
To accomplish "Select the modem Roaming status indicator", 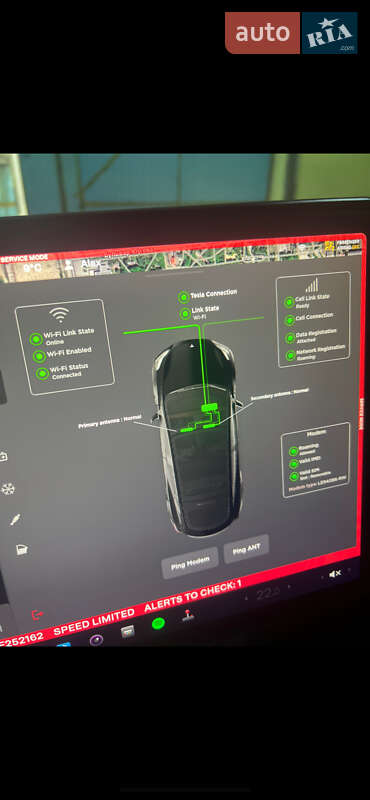I will [293, 451].
